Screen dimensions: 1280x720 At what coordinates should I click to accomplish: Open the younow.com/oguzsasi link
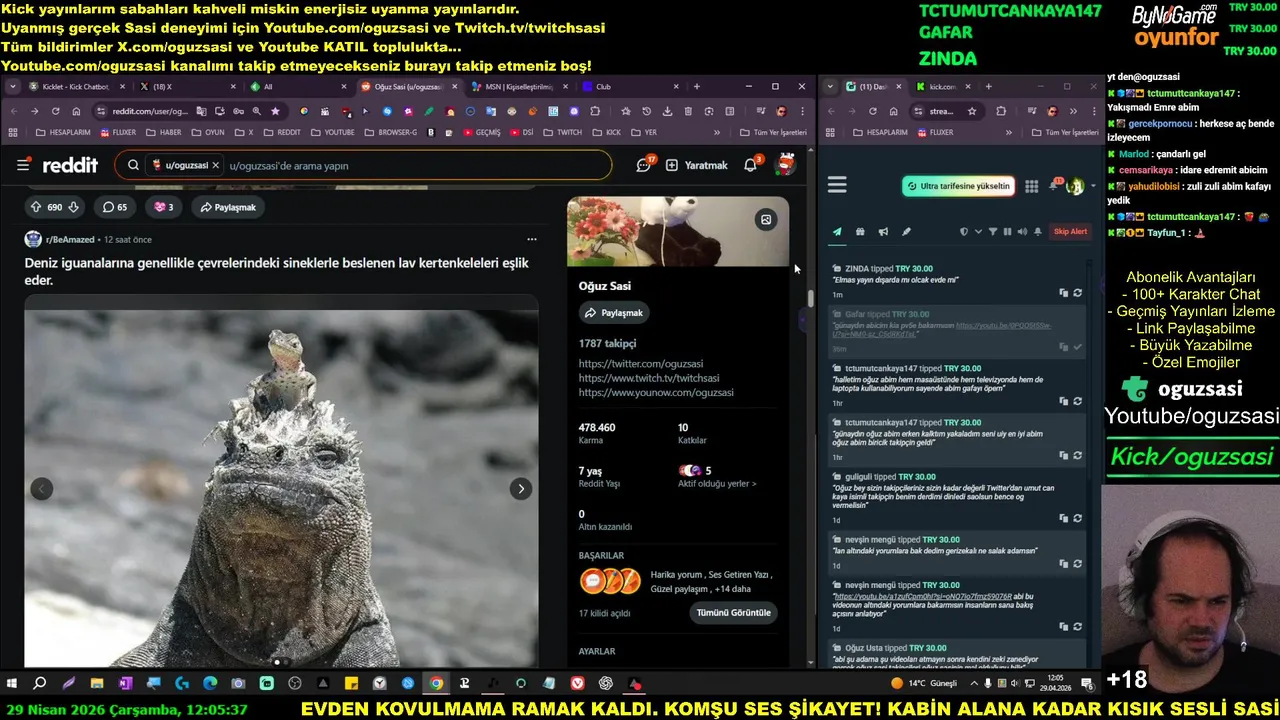(656, 392)
